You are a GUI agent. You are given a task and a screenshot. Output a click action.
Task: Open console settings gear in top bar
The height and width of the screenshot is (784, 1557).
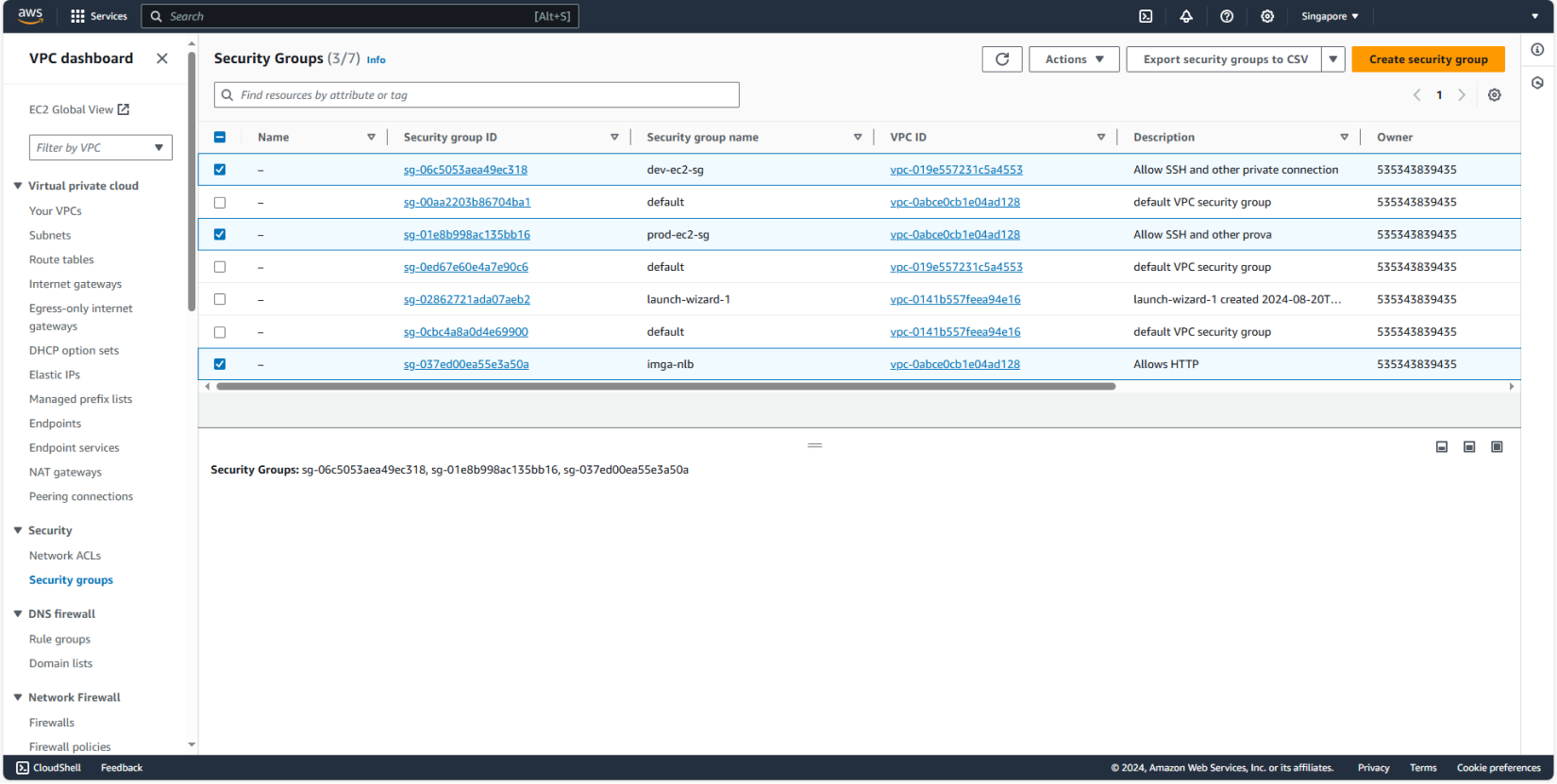click(x=1267, y=16)
